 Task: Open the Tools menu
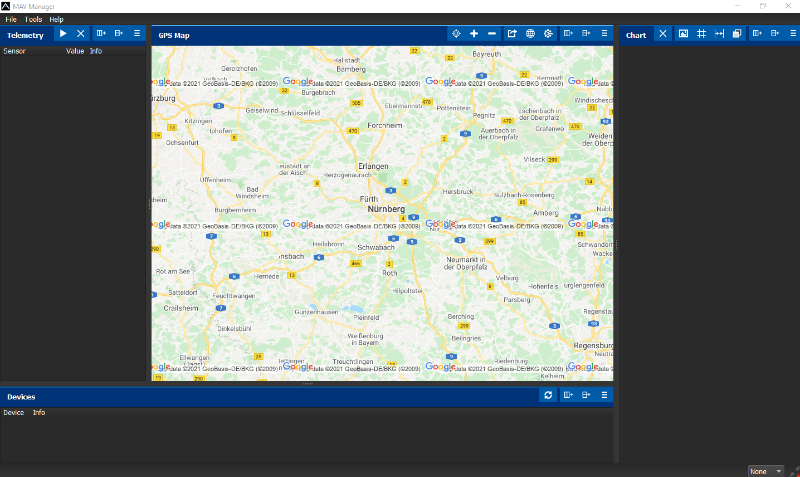(33, 19)
